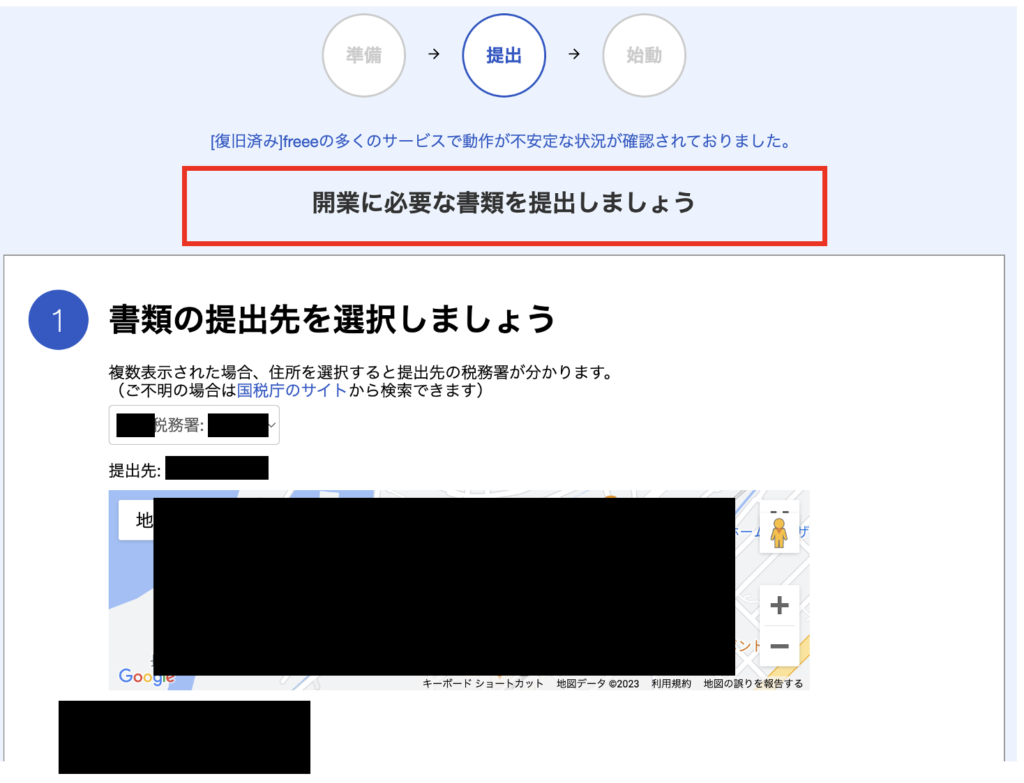Viewport: 1024px width, 783px height.
Task: Click 地図の誤りを報告する link
Action: click(x=753, y=684)
